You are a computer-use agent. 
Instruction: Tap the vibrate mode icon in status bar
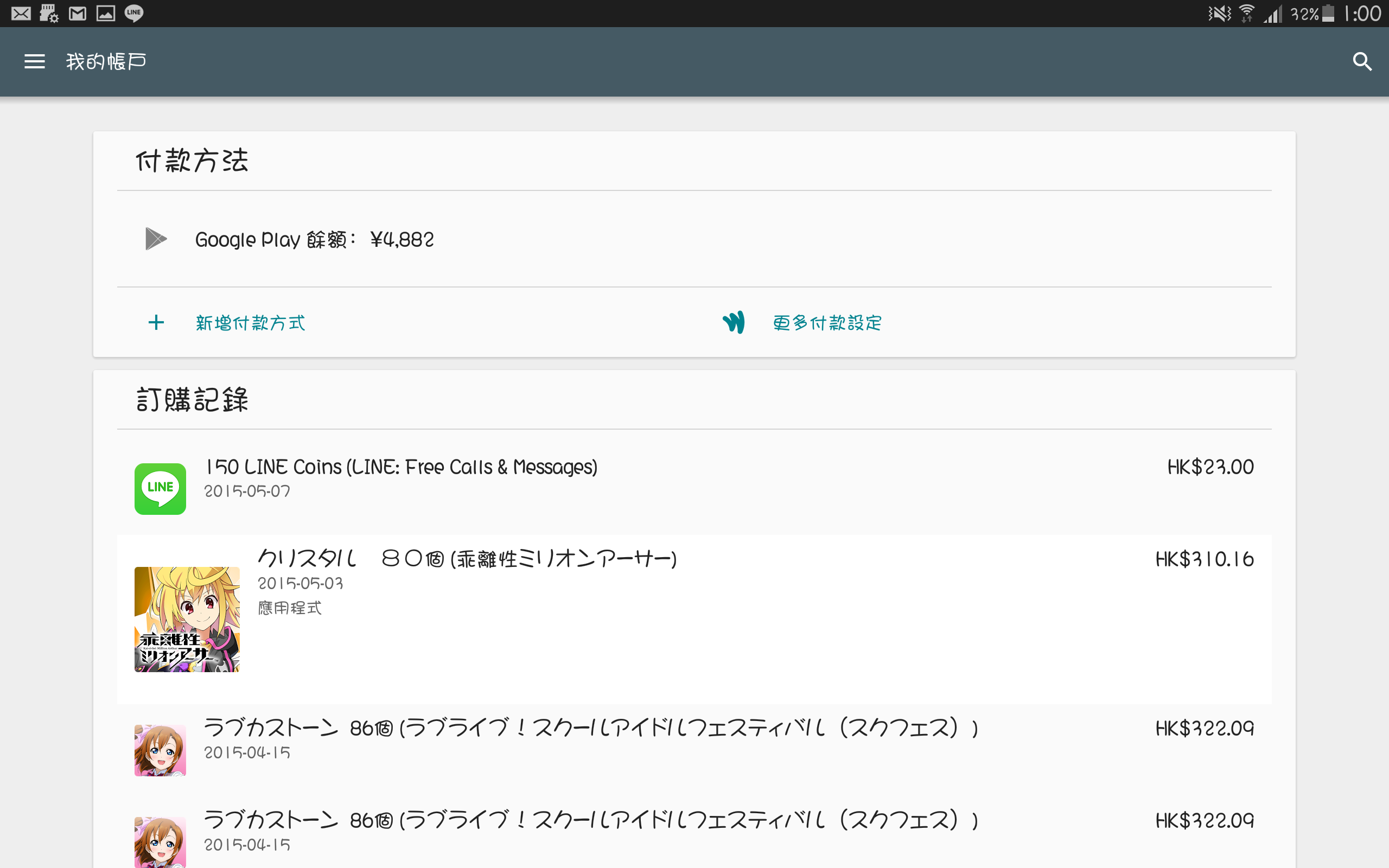pyautogui.click(x=1219, y=13)
